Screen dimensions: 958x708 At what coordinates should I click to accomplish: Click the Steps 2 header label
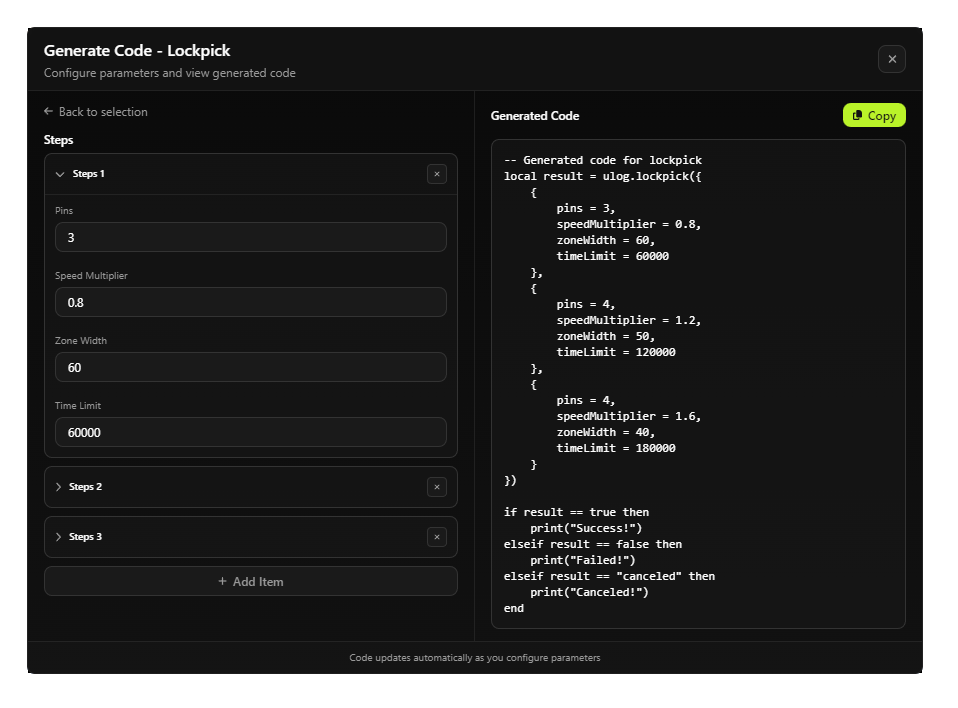86,487
